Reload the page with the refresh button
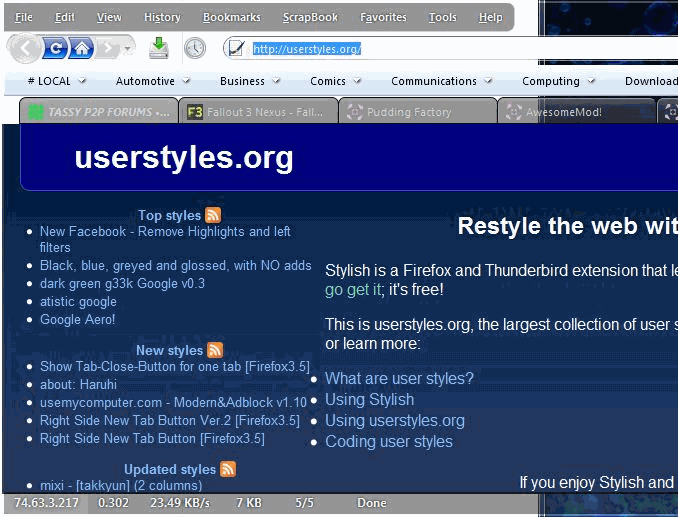 (x=55, y=48)
